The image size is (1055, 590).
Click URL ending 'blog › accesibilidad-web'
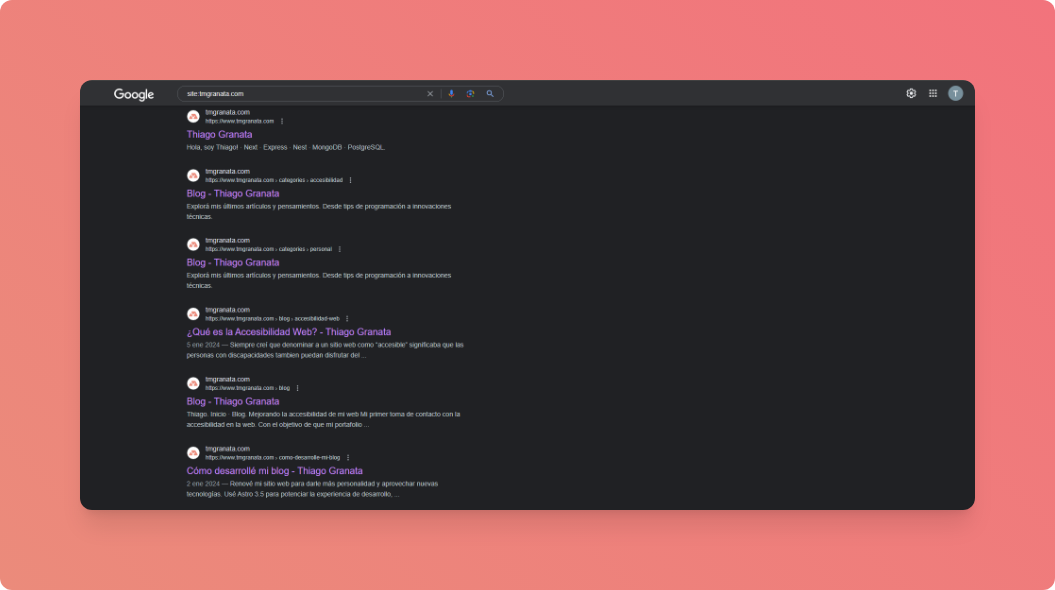tap(272, 319)
